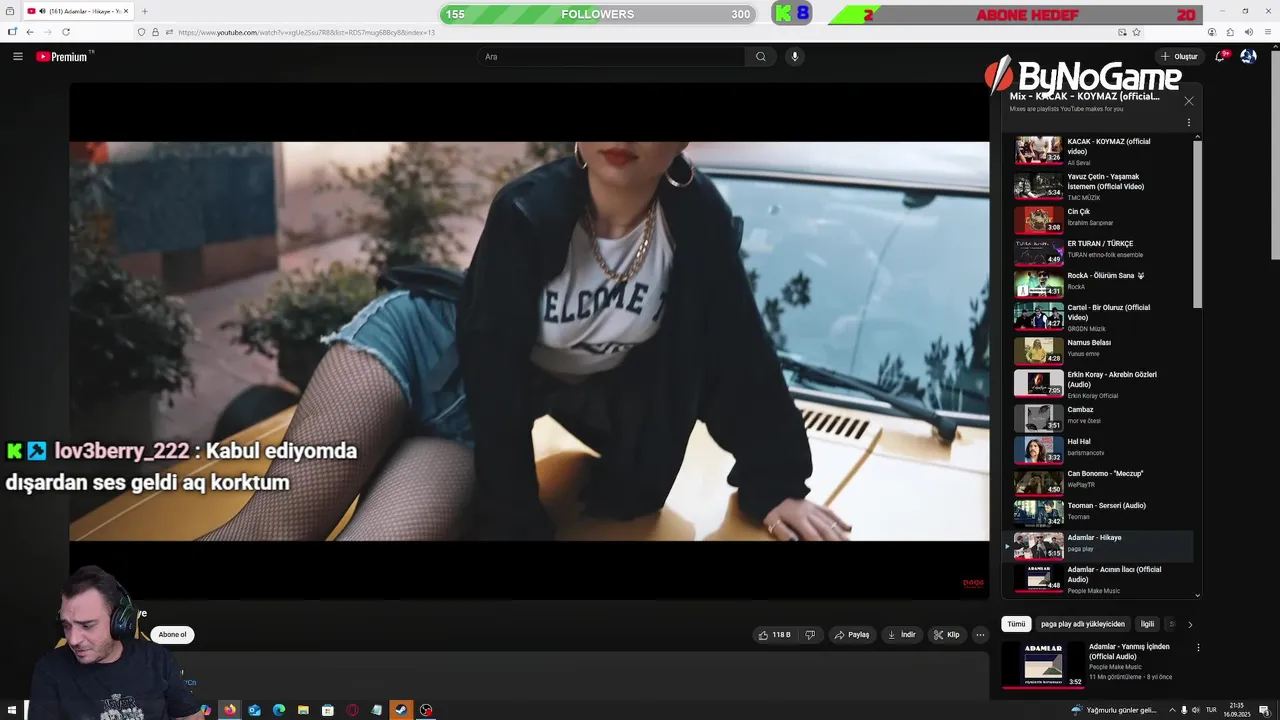Open a new browser tab with plus
The height and width of the screenshot is (720, 1280).
pos(145,11)
